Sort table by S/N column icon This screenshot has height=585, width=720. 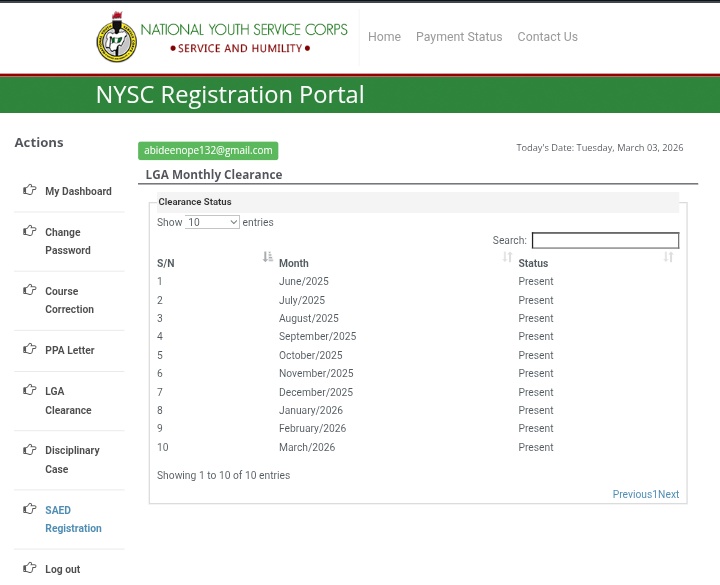point(268,257)
